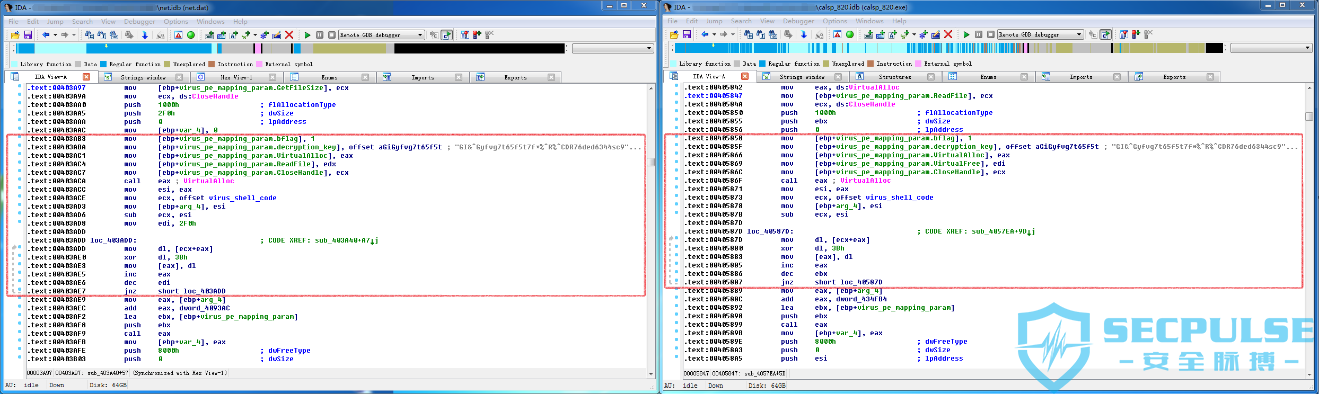Stop process icon in left IDA window

[332, 35]
